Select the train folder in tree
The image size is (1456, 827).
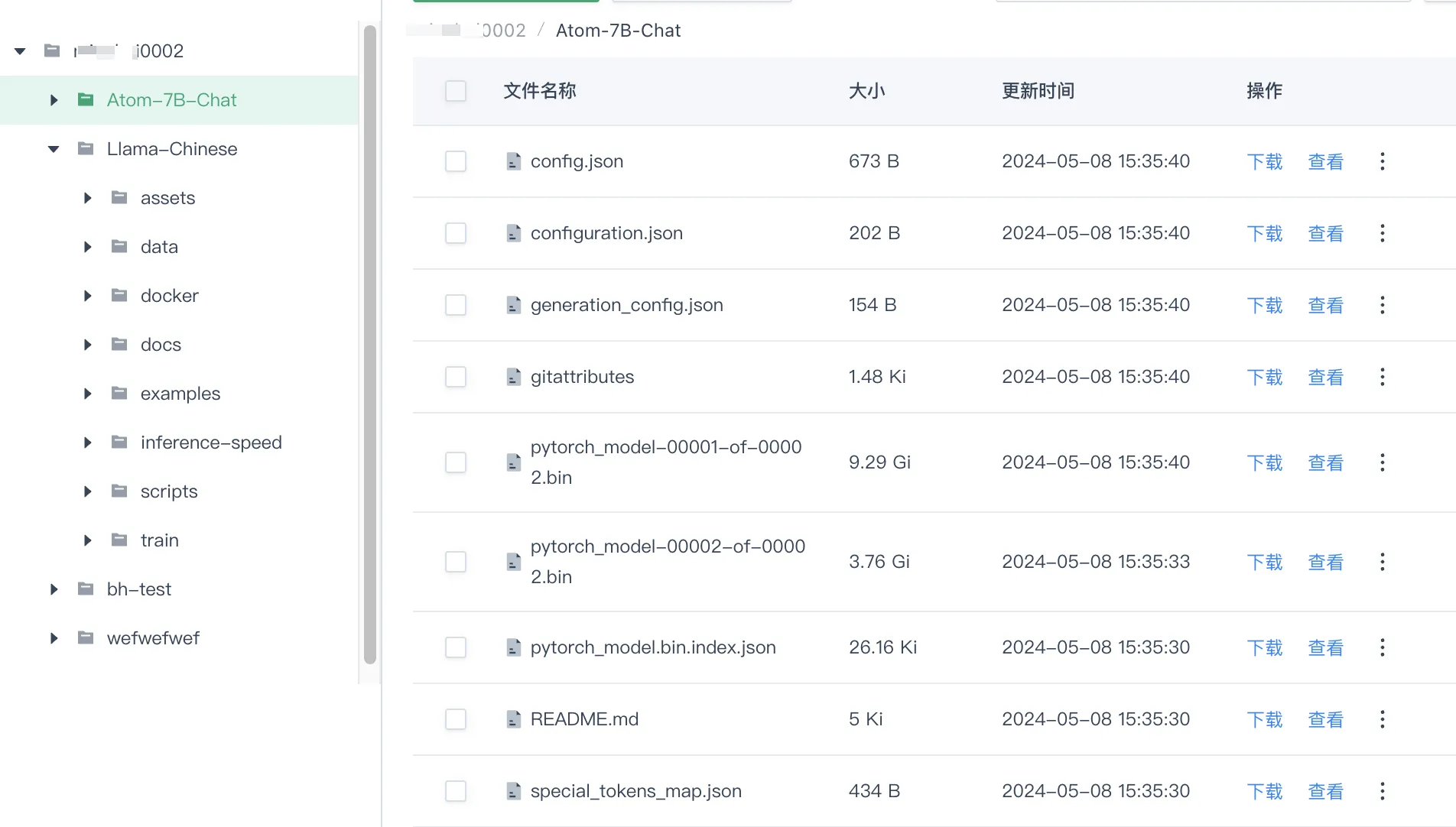(160, 540)
